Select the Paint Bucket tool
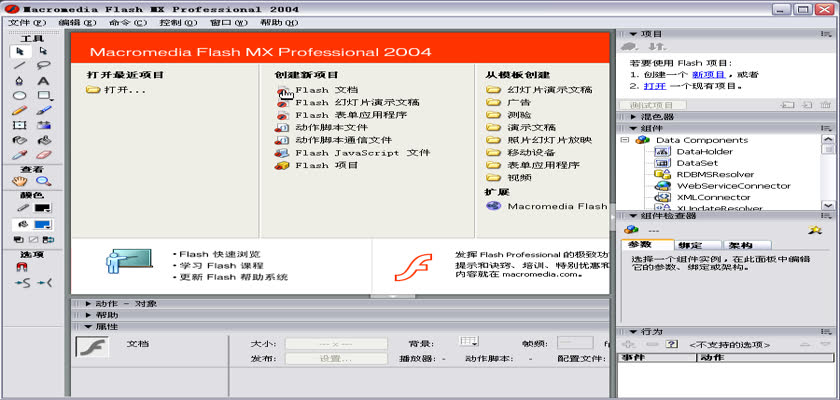The height and width of the screenshot is (400, 840). coord(43,140)
